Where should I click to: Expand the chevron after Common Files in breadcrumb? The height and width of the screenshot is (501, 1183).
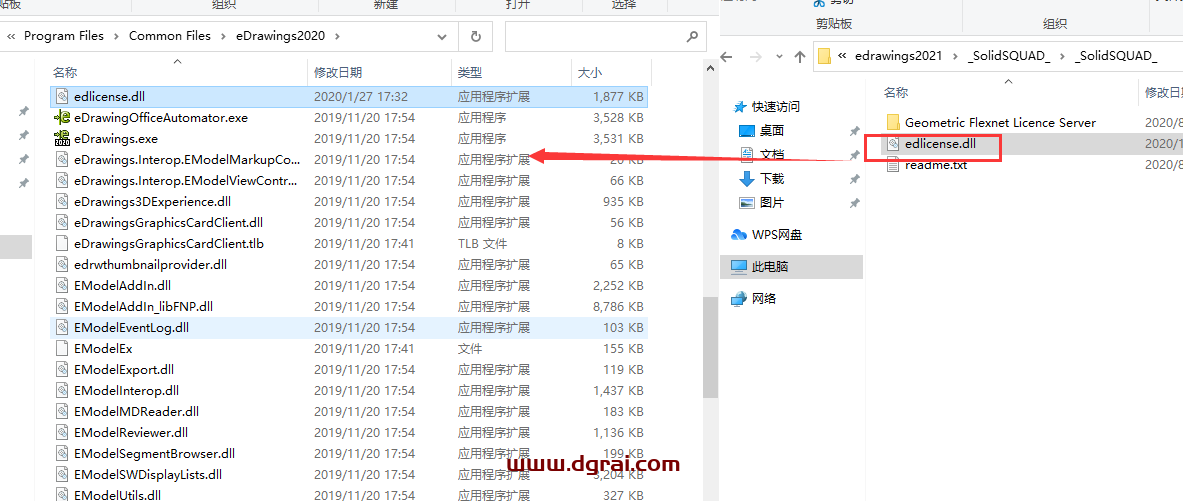tap(225, 35)
